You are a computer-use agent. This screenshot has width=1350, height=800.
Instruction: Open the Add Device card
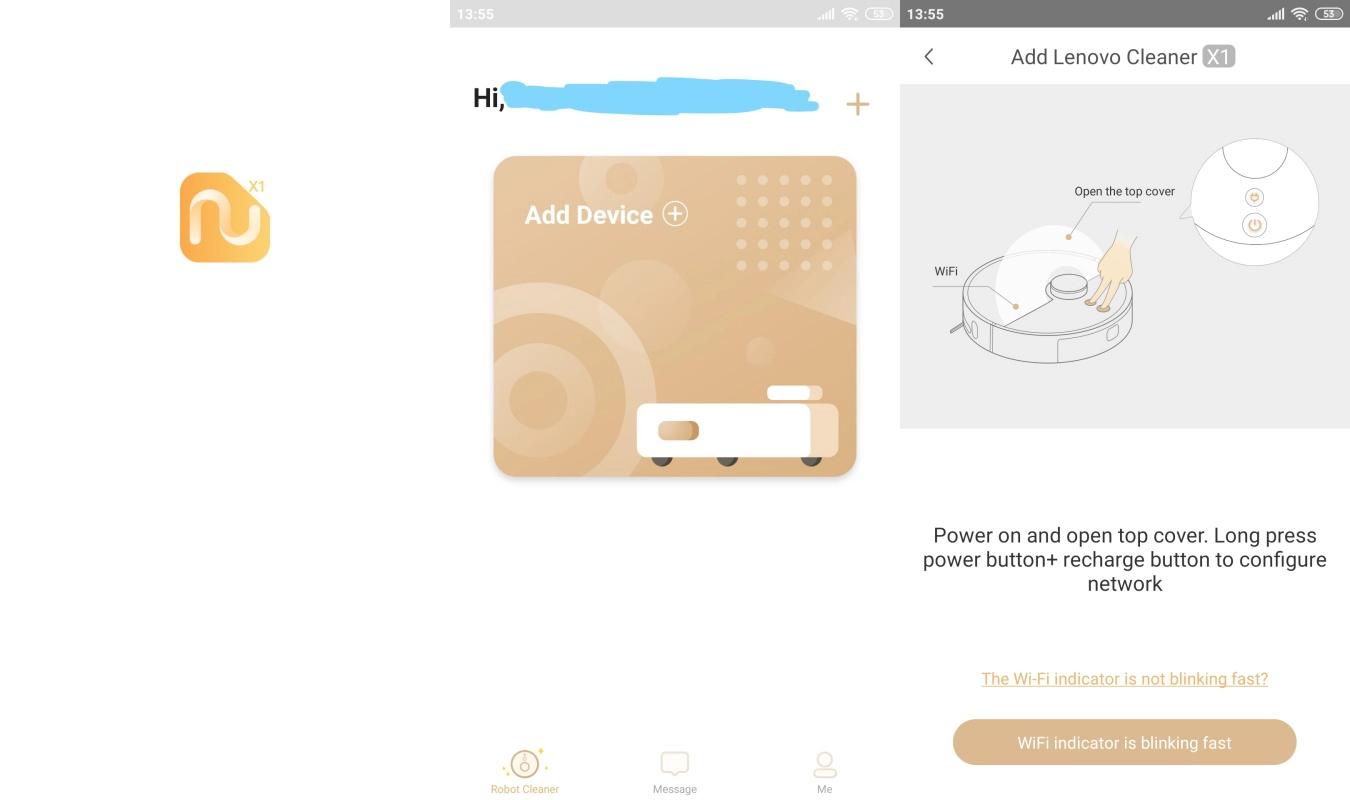pyautogui.click(x=675, y=316)
